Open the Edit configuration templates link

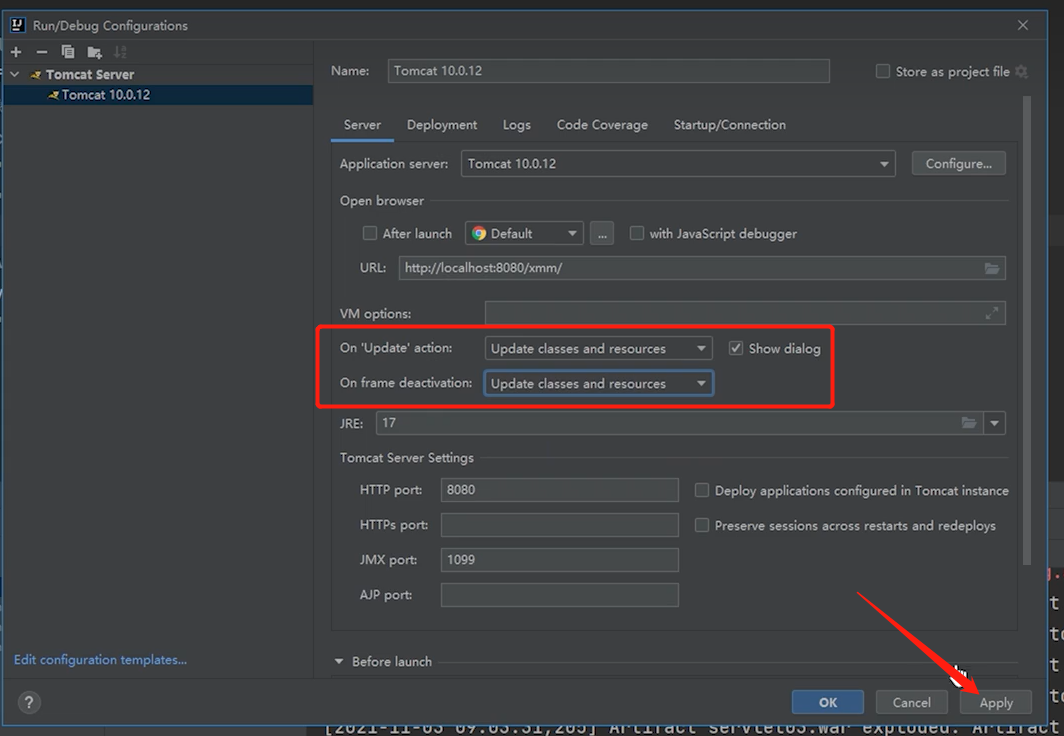[100, 659]
